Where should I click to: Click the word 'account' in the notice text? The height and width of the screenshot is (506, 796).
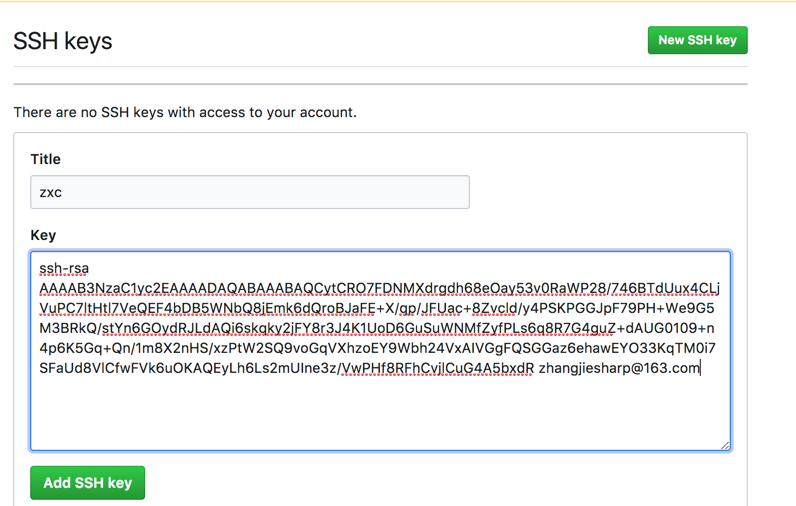point(324,112)
